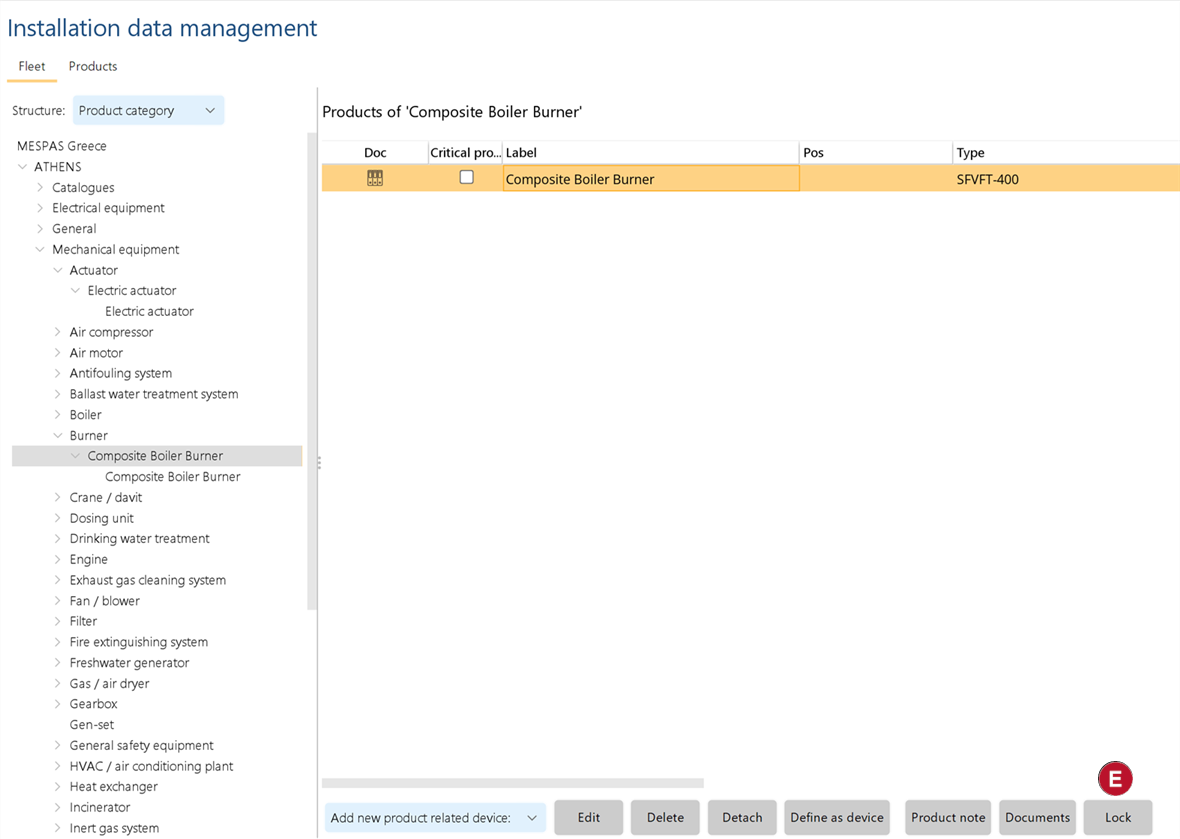Toggle the Critical product checkbox
This screenshot has width=1180, height=839.
coord(467,178)
